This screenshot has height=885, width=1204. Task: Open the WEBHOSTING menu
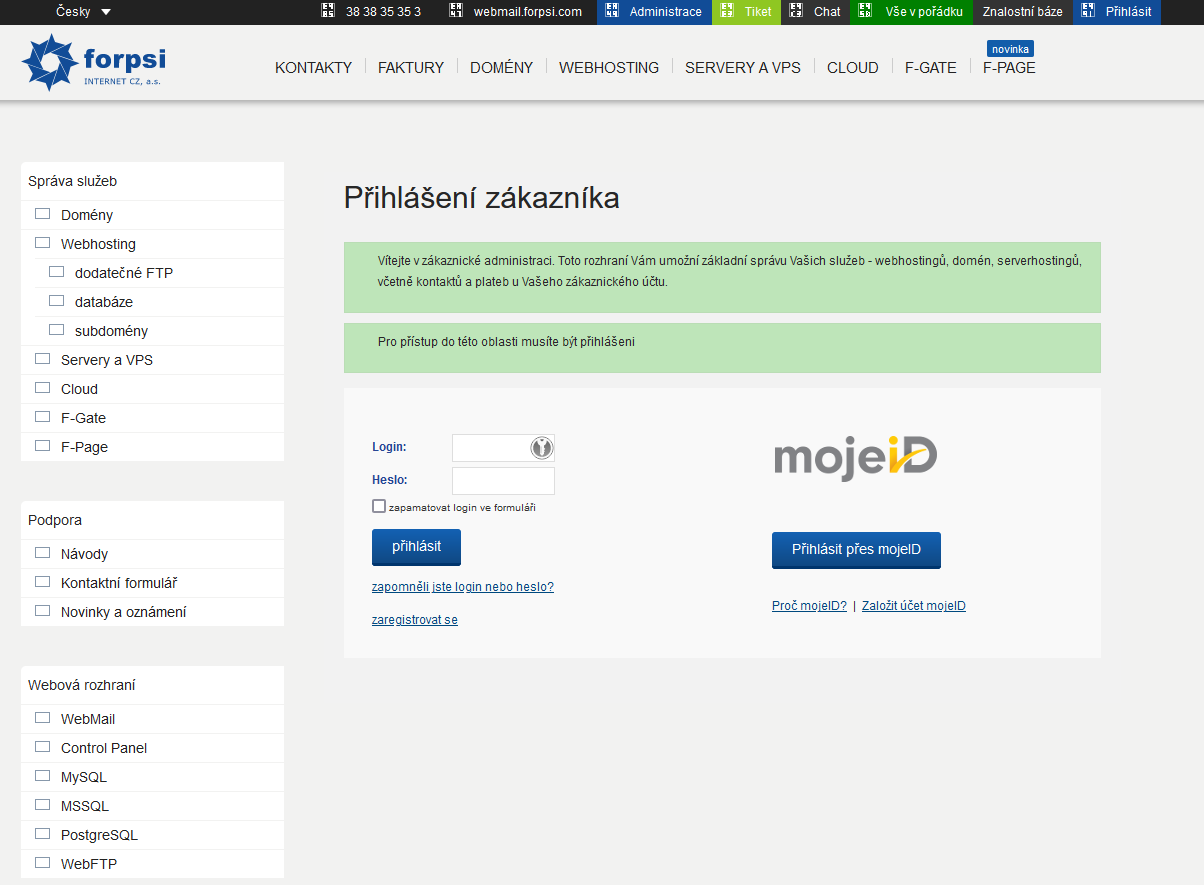(609, 68)
